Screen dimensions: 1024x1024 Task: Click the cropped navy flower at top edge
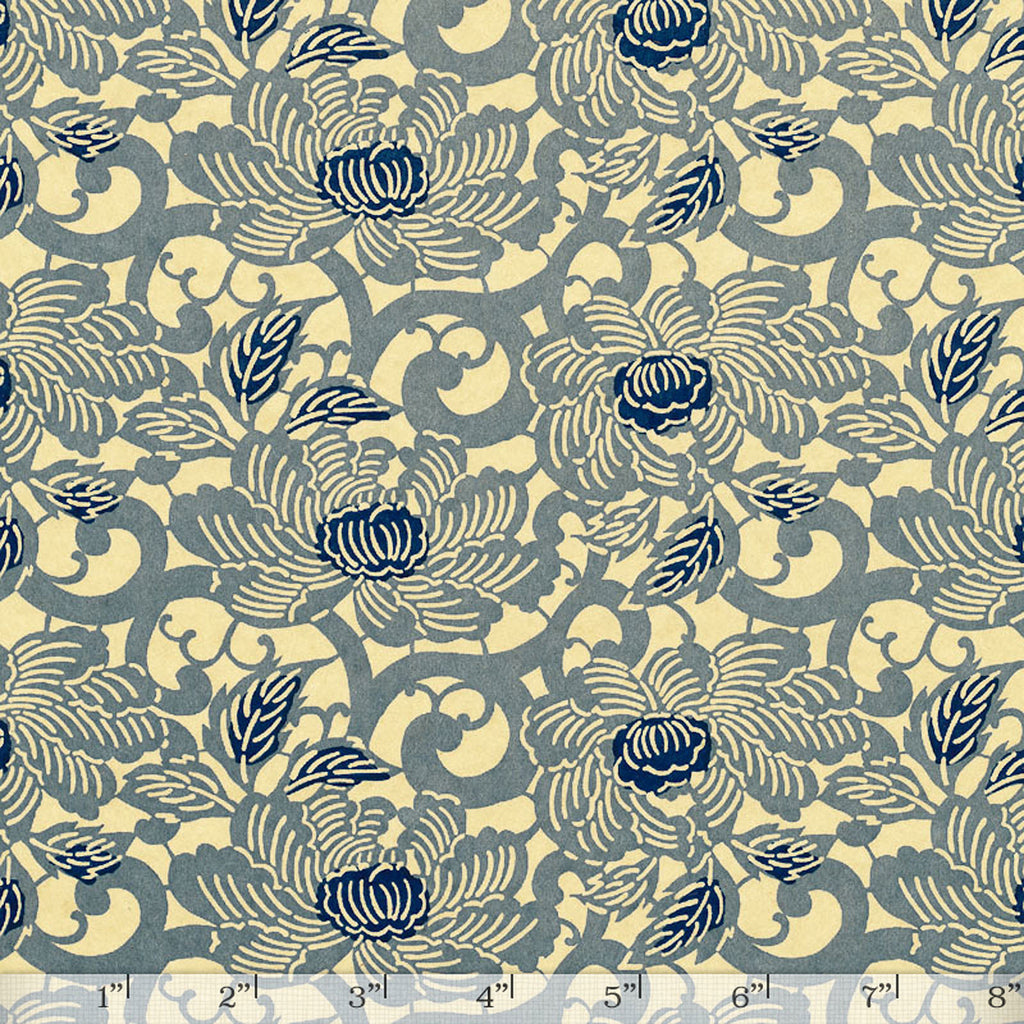tap(661, 32)
